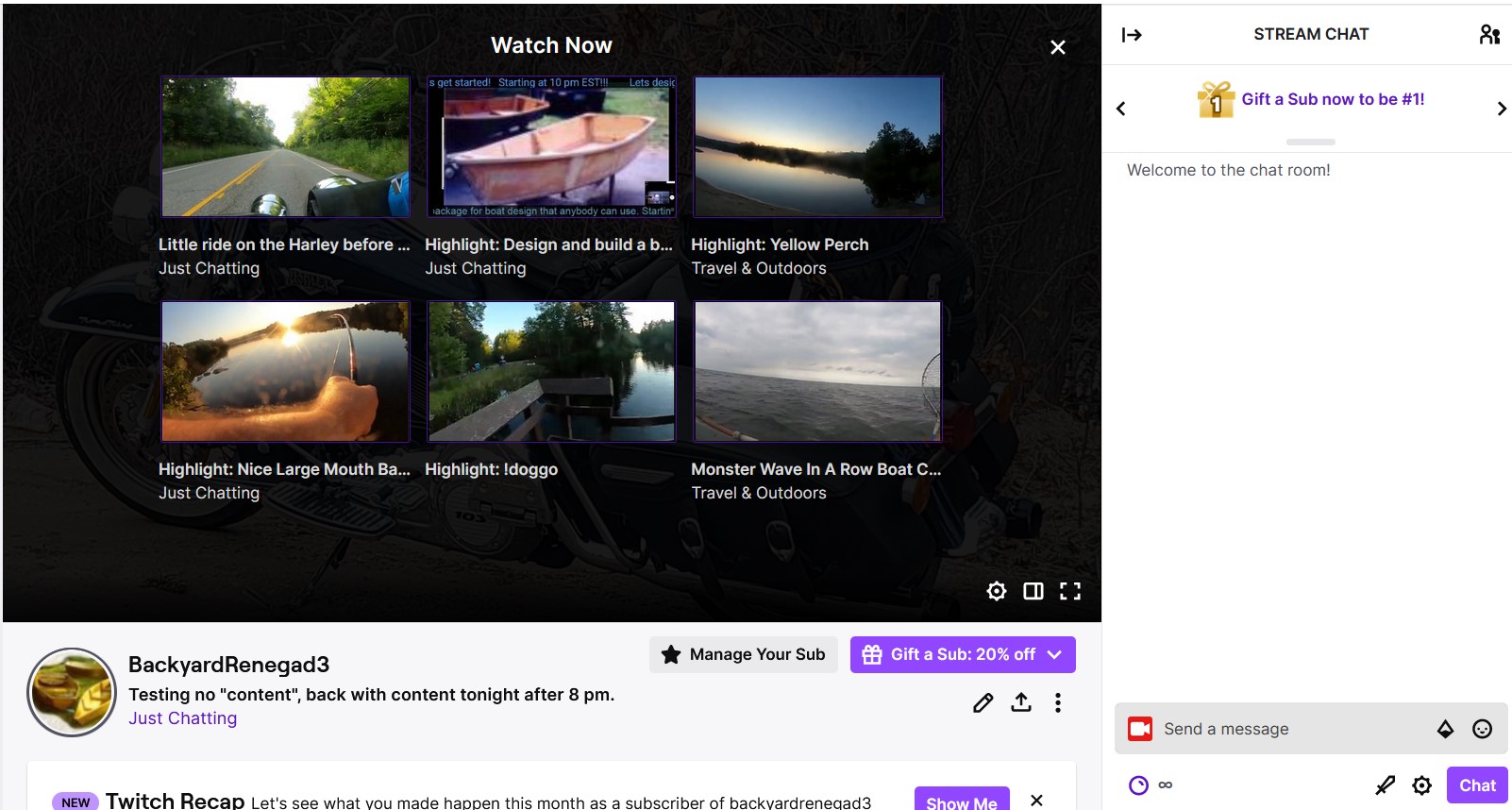Click the pencil edit stream info icon
Viewport: 1512px width, 810px height.
tap(983, 702)
